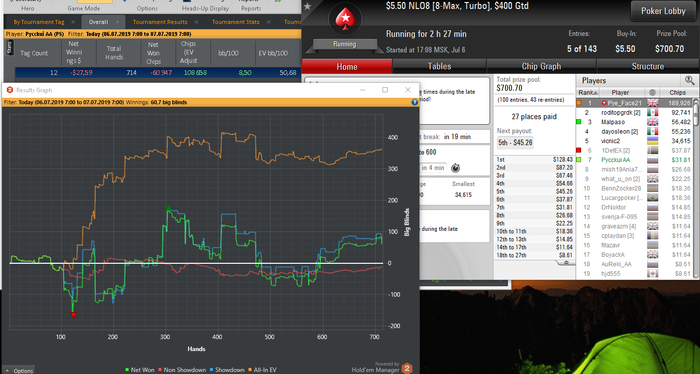700x374 pixels.
Task: Click the UK flag for Pye_Face21
Action: [x=652, y=103]
